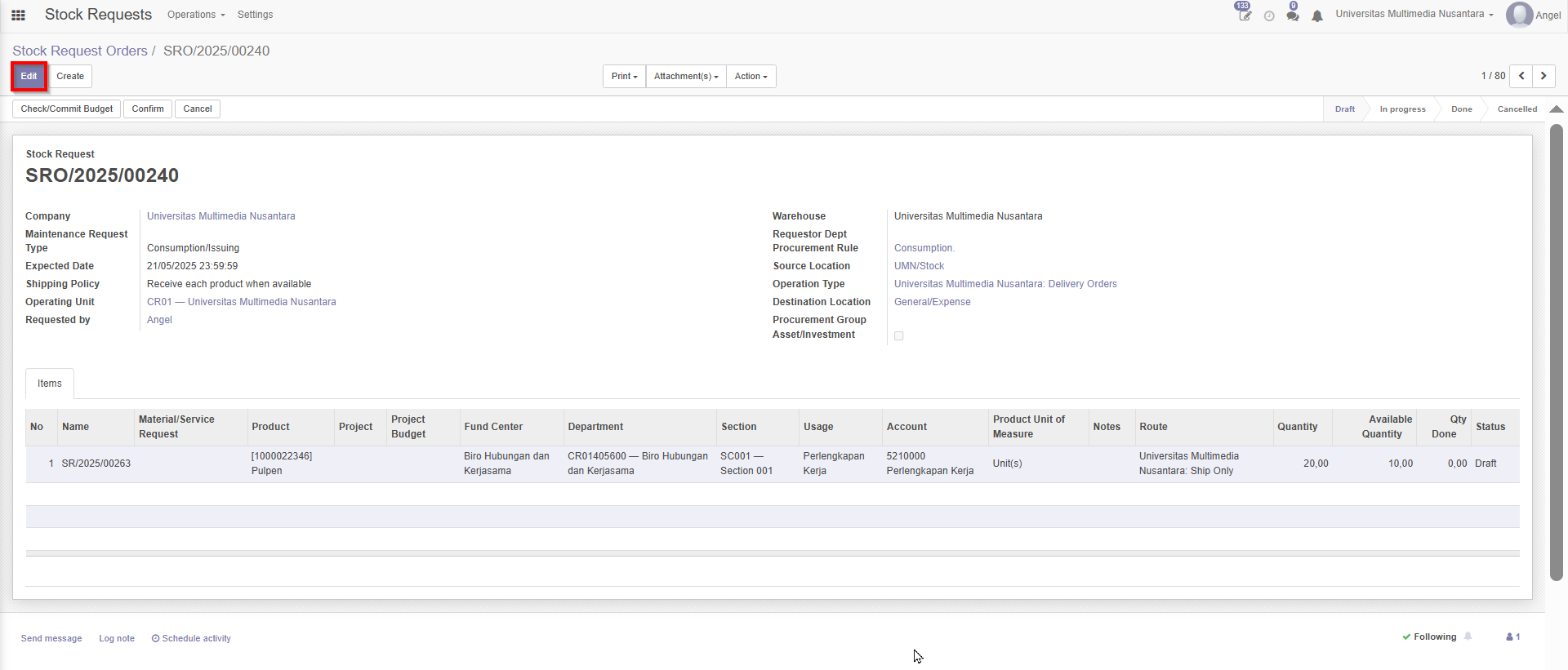The height and width of the screenshot is (670, 1568).
Task: Collapse the status bar with up arrow
Action: 1557,109
